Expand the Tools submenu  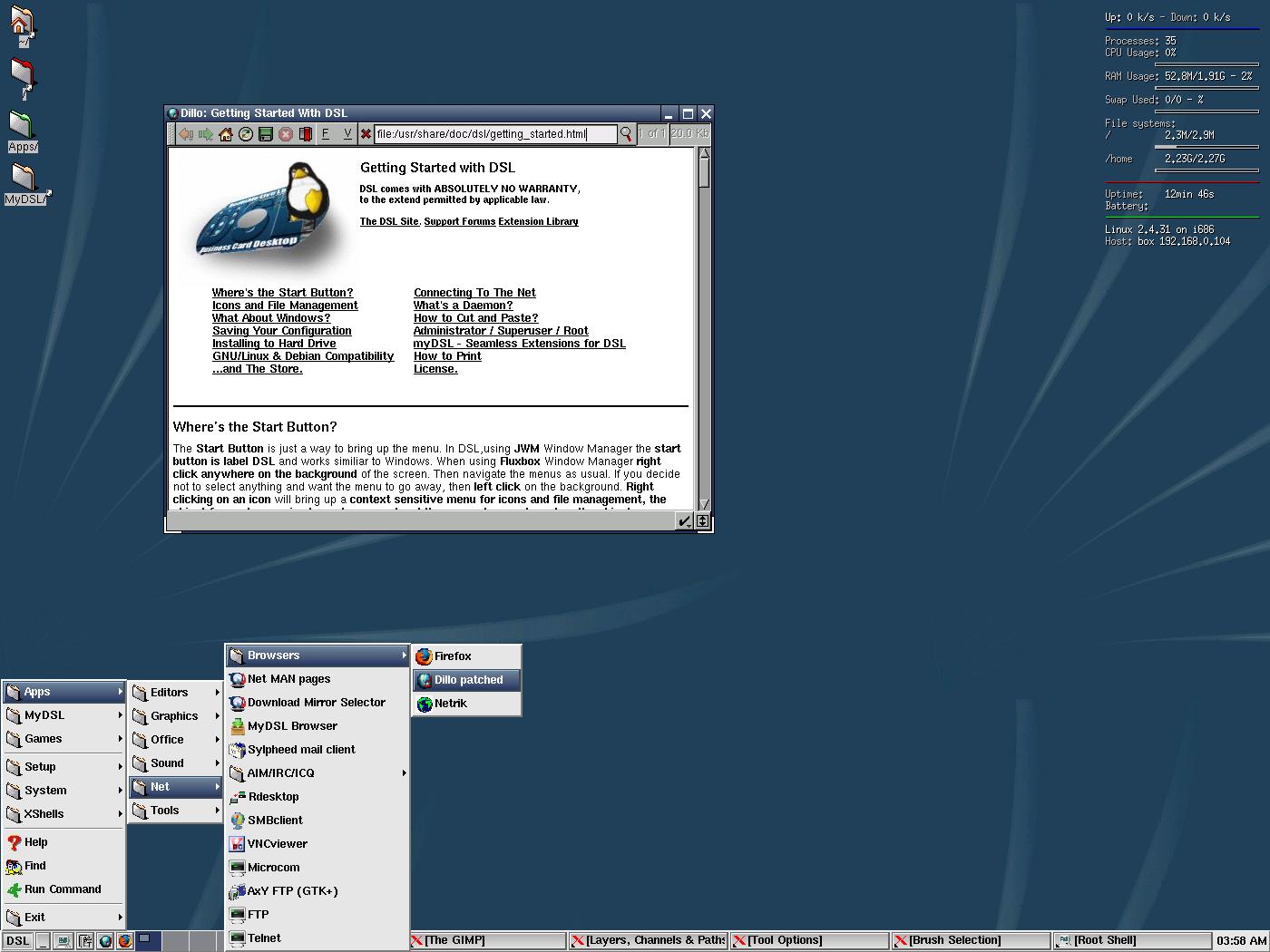(x=175, y=811)
